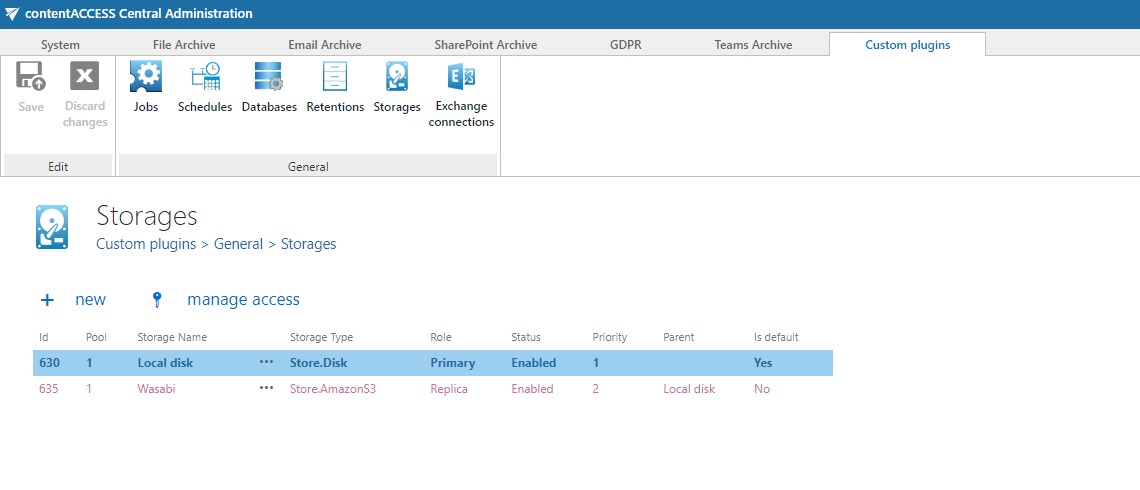Click the Store.AmazonS3 storage type cell
The height and width of the screenshot is (490, 1140).
[333, 389]
